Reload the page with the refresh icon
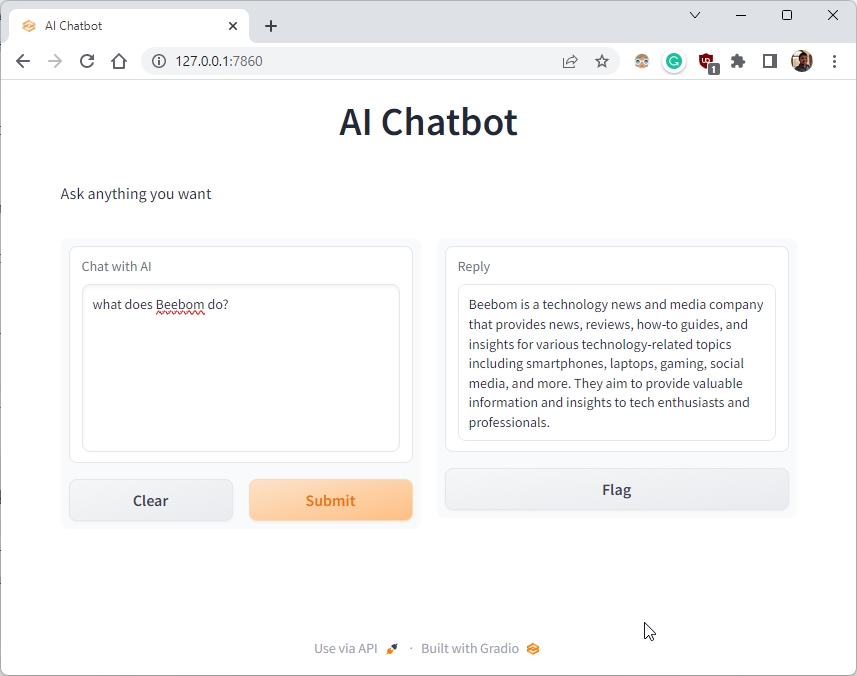This screenshot has height=676, width=857. [87, 61]
